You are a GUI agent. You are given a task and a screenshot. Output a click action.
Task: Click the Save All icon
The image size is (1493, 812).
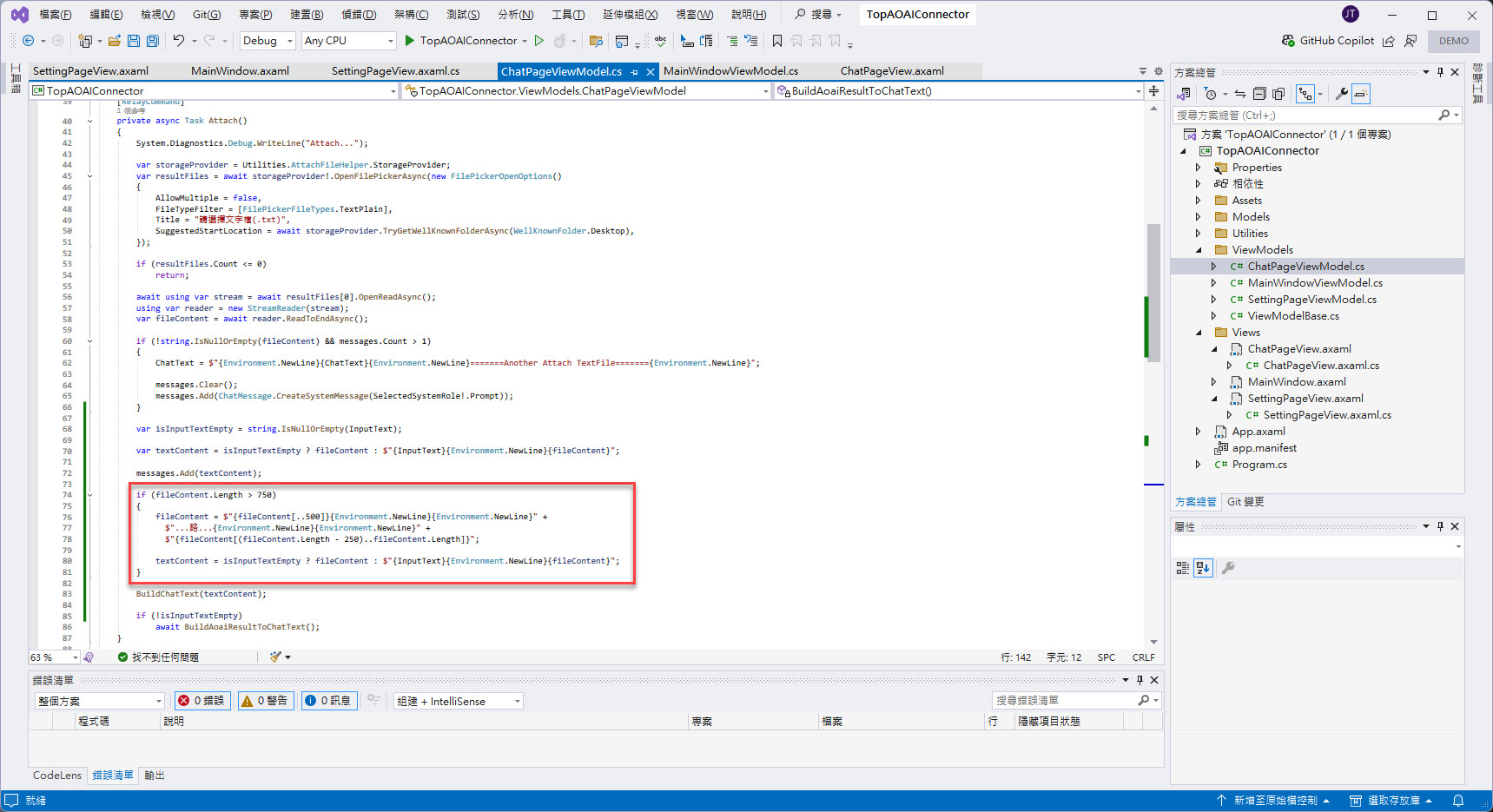click(x=153, y=41)
